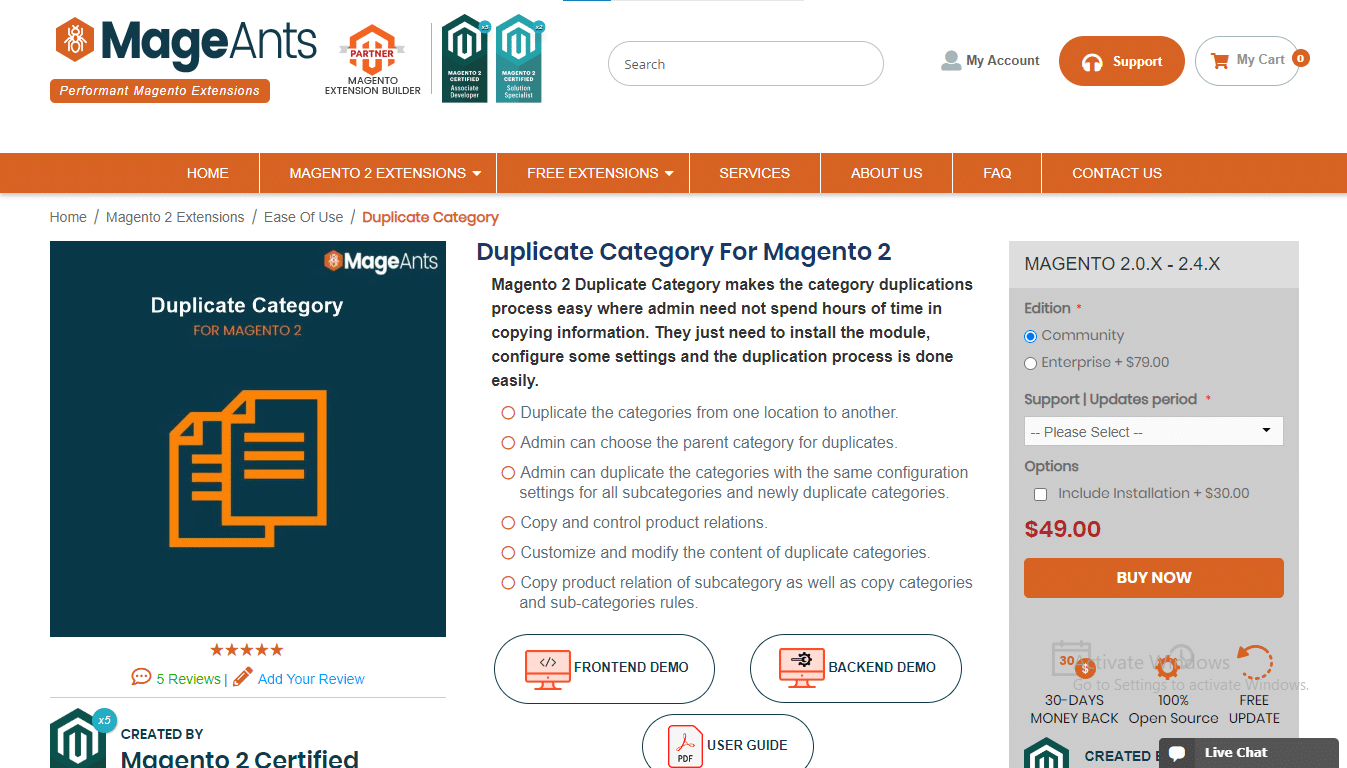The width and height of the screenshot is (1347, 768).
Task: Open the Frontend Demo button
Action: [604, 668]
